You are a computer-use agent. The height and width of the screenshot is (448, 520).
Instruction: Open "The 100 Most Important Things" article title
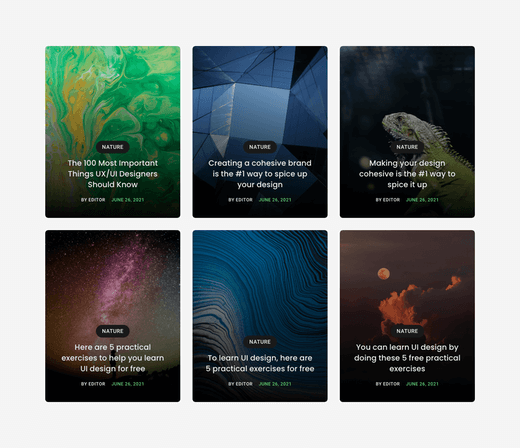click(x=113, y=174)
